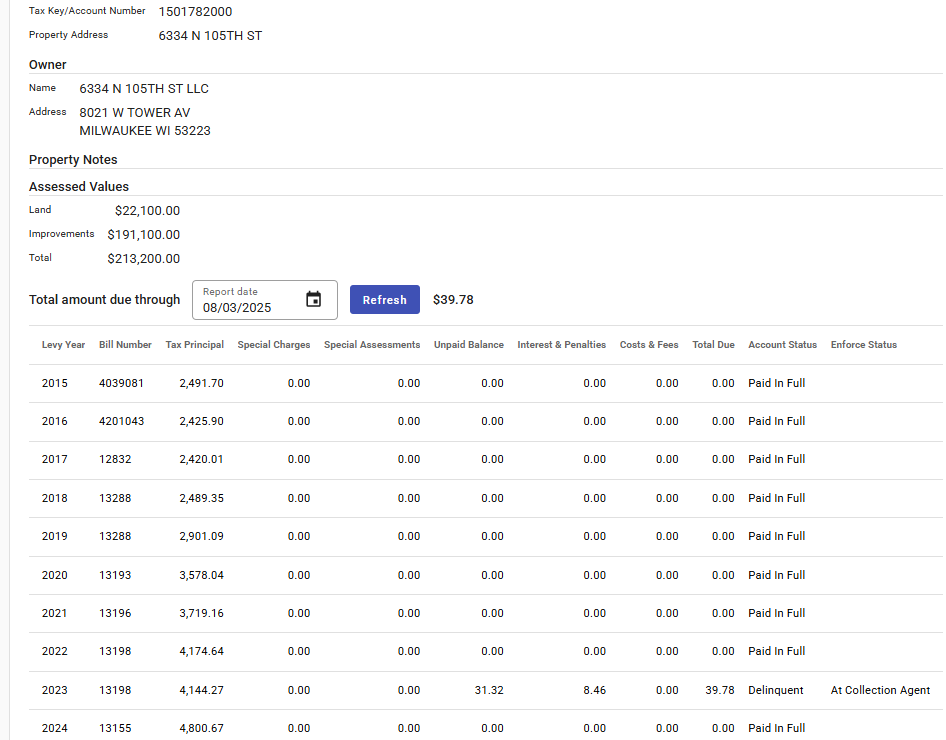Click the Account Status column header

pos(782,345)
